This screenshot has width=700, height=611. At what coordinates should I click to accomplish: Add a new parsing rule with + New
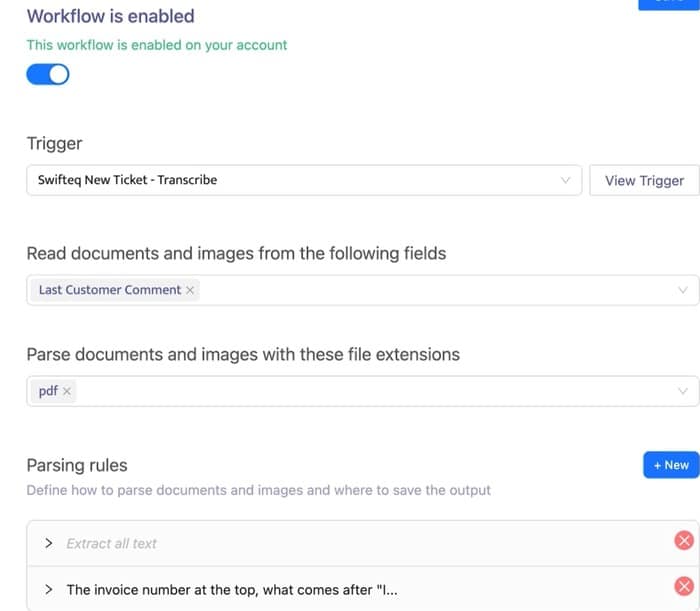(x=671, y=465)
